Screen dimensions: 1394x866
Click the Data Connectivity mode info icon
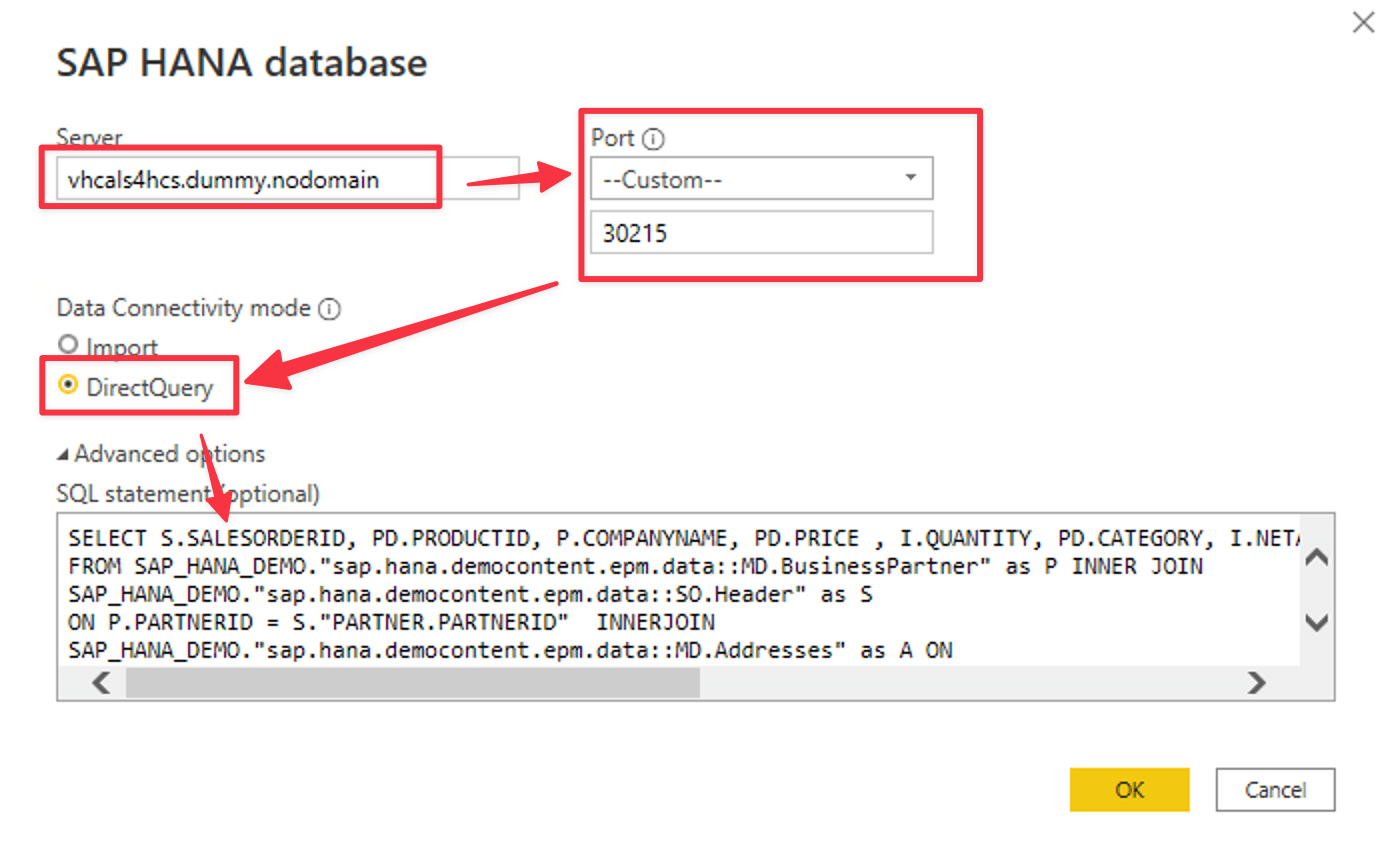(329, 309)
